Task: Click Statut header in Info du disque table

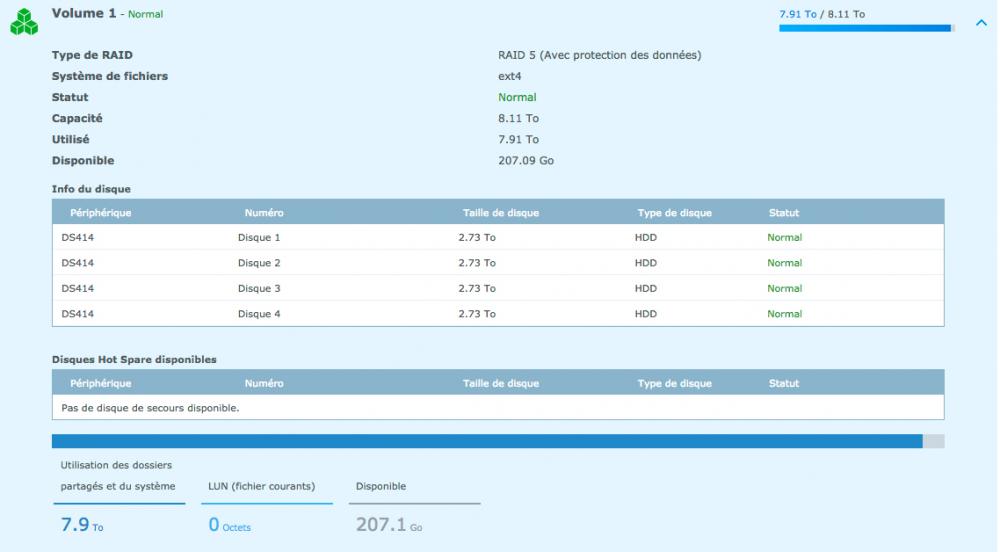Action: (x=783, y=213)
